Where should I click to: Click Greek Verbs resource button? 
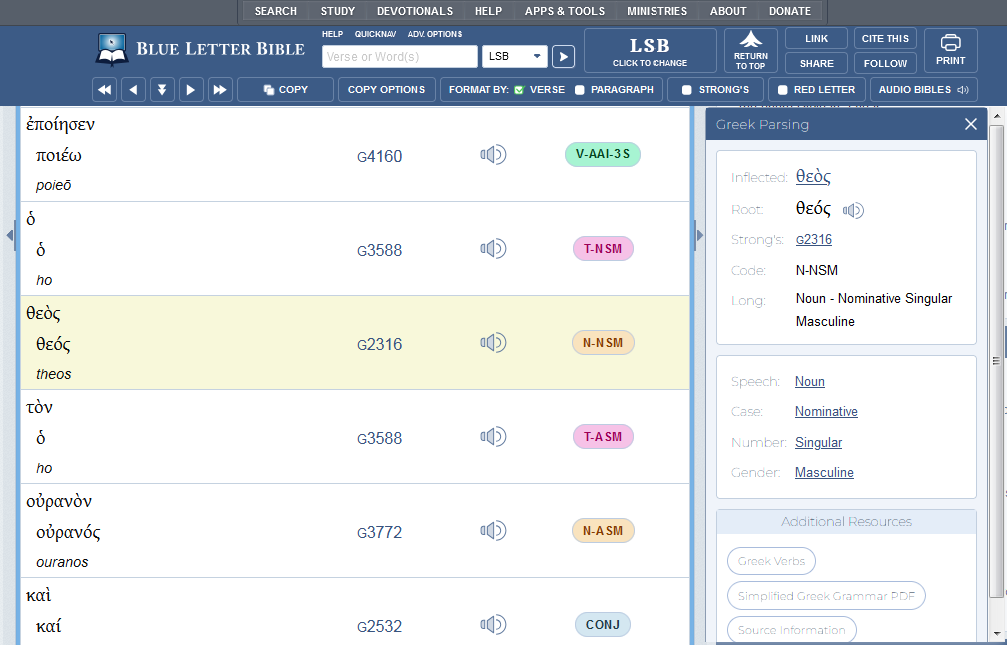[771, 561]
